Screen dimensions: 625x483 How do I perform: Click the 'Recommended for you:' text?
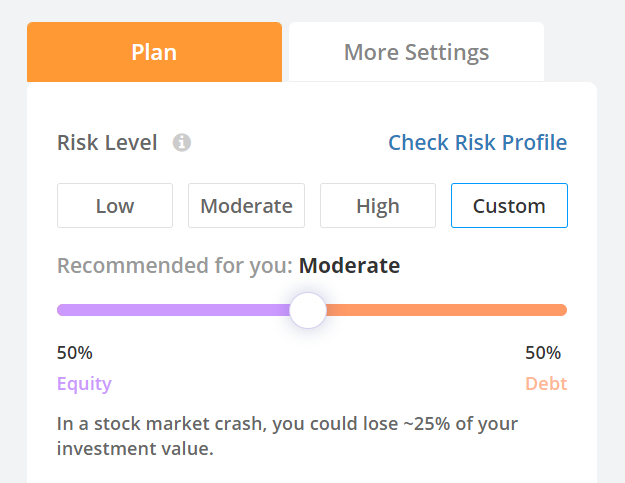point(175,265)
